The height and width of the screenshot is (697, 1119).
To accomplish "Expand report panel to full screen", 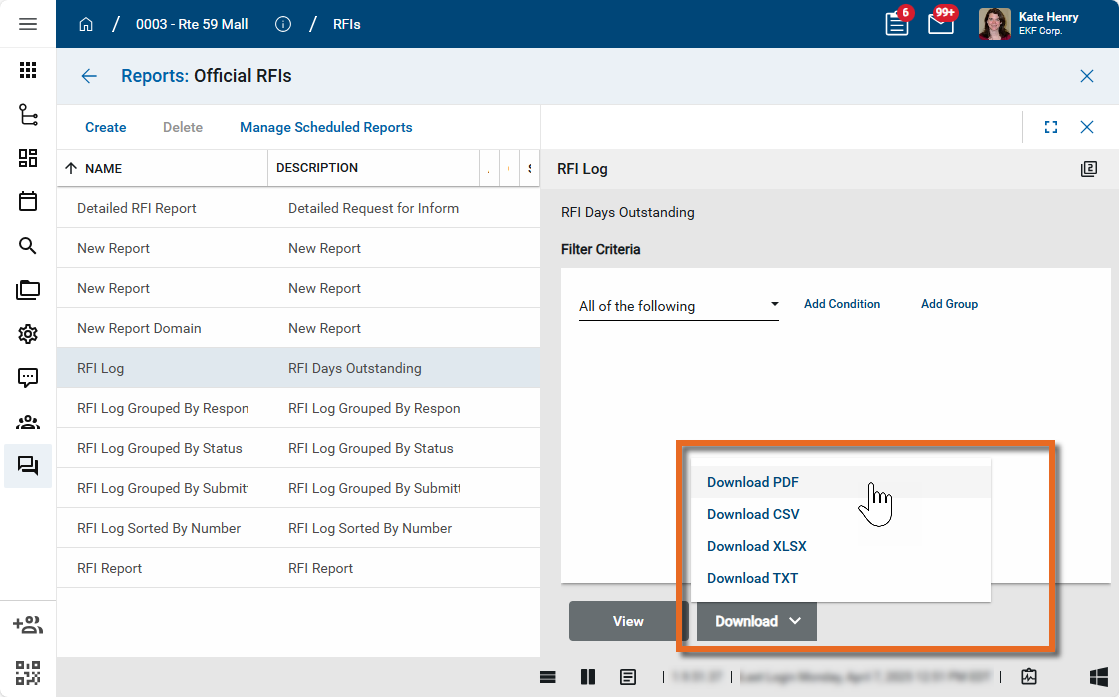I will coord(1050,127).
